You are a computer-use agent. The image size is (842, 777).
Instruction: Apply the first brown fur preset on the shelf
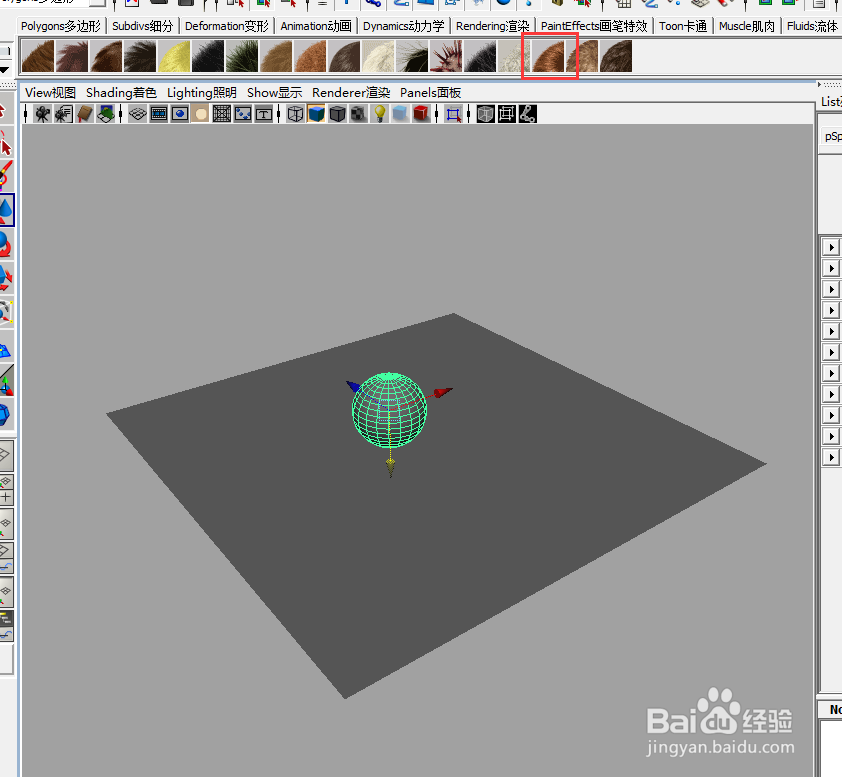click(38, 56)
